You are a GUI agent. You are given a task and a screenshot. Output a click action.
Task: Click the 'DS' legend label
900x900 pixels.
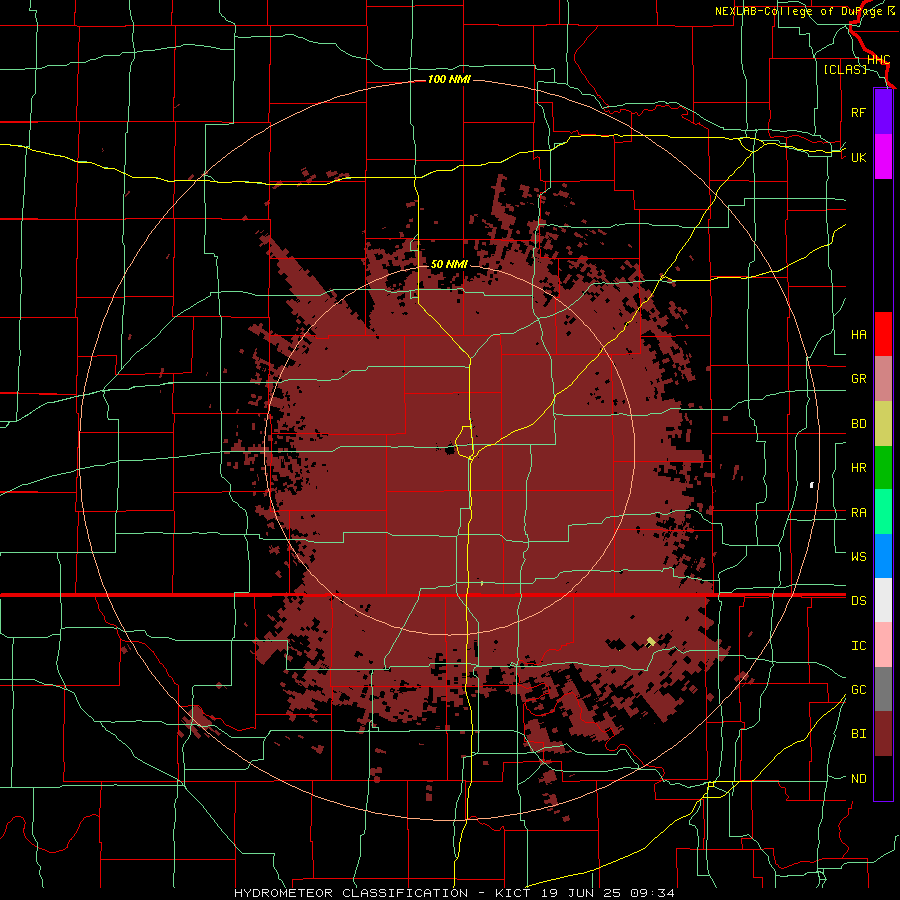(x=858, y=601)
